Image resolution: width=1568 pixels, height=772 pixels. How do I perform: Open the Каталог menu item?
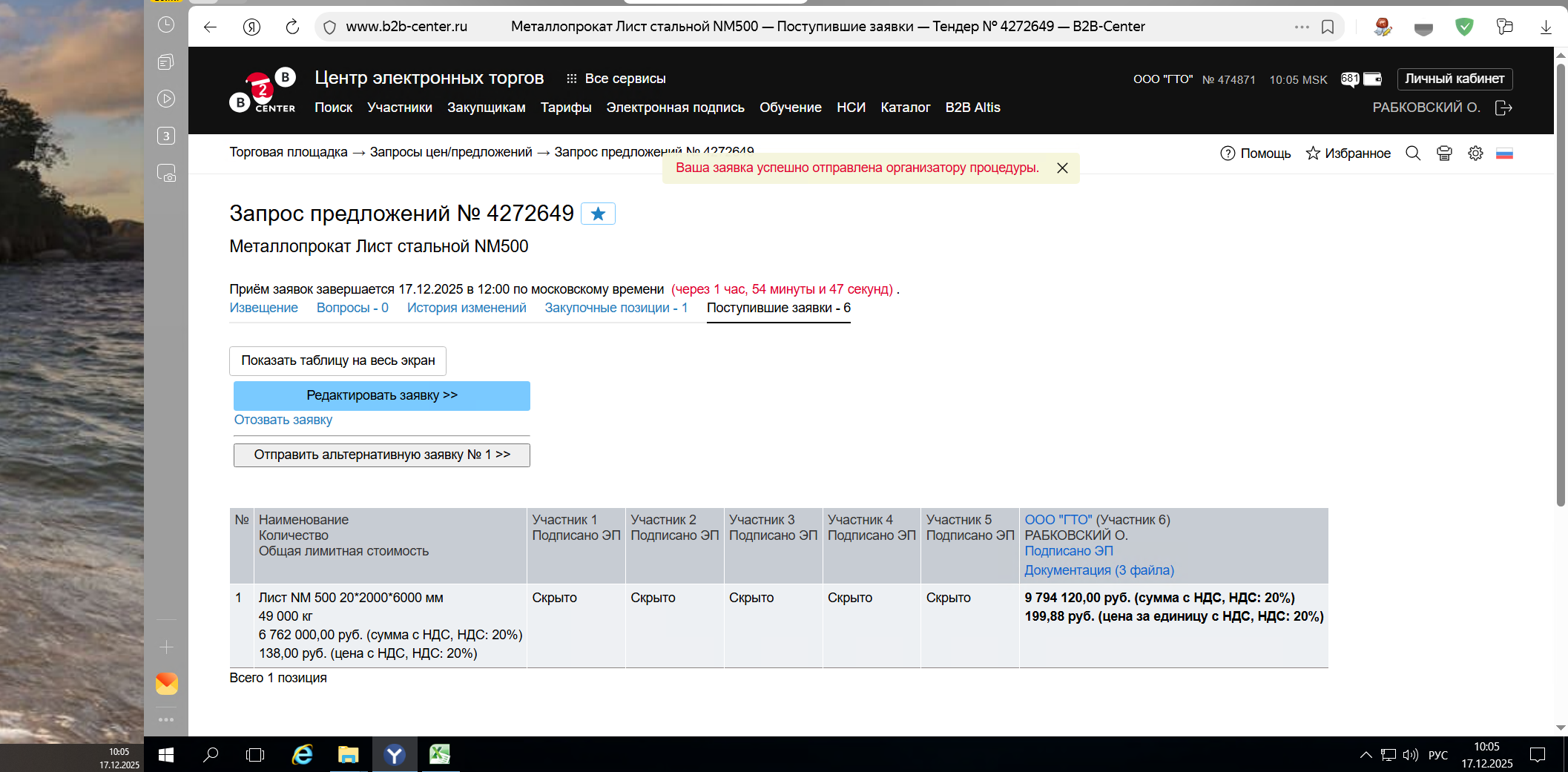click(905, 108)
